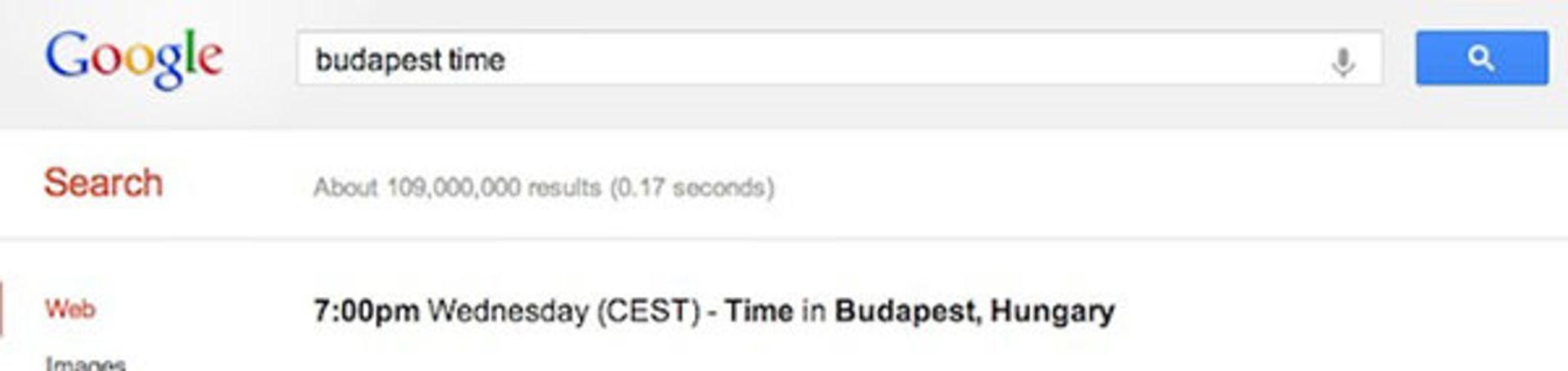
Task: Select the Web tab in the sidebar
Action: [x=70, y=310]
